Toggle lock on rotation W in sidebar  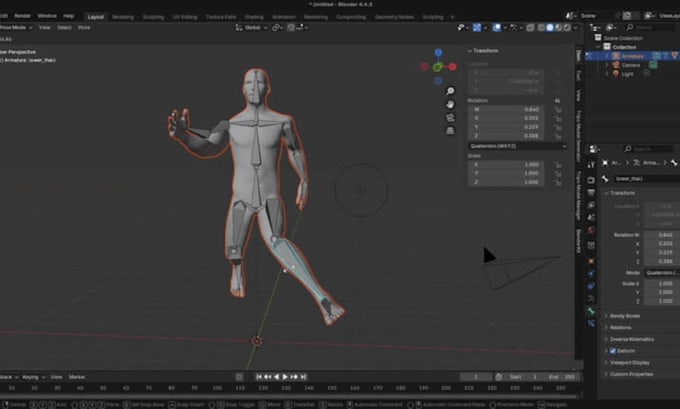pos(558,109)
